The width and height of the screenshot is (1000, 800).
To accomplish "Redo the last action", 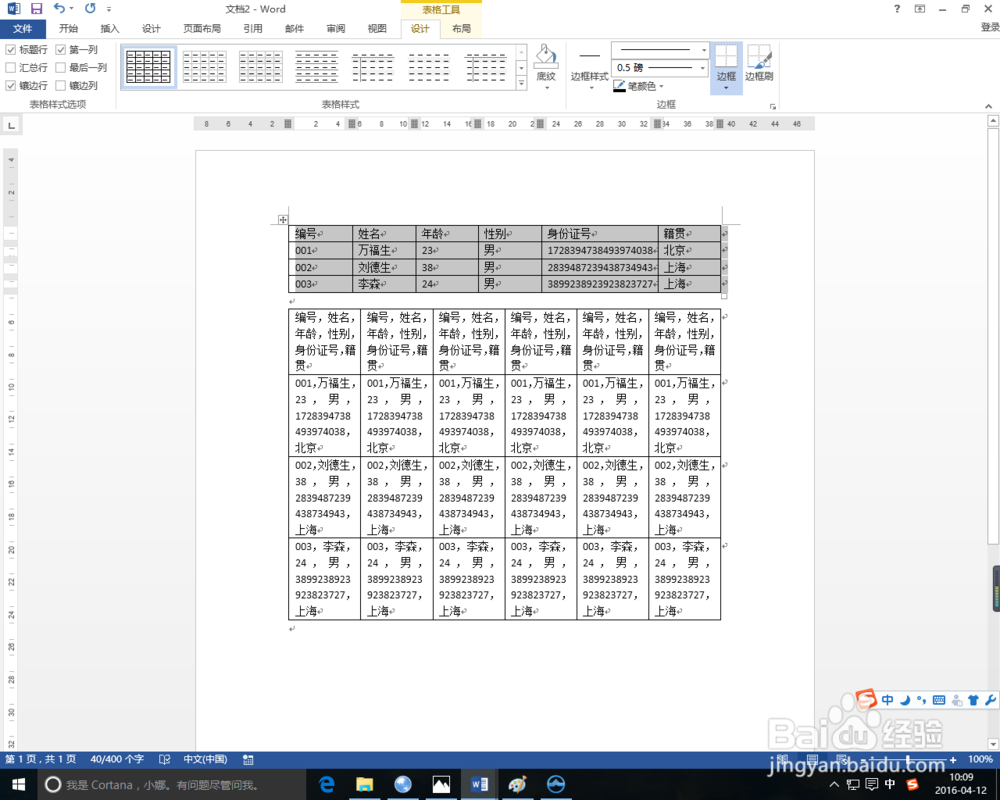I will (91, 8).
